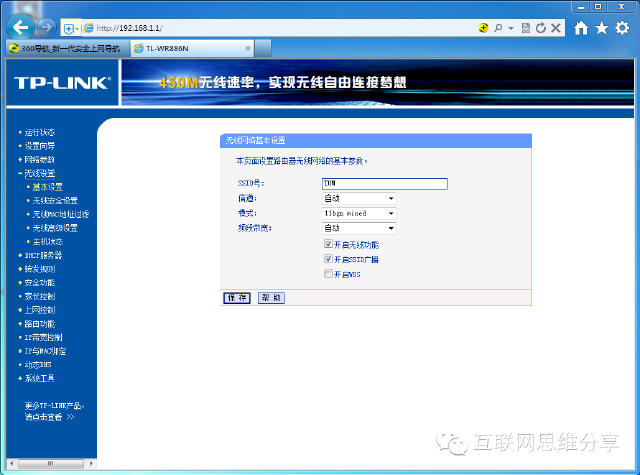Enable the 开启WDS checkbox
Image resolution: width=640 pixels, height=475 pixels.
[x=328, y=273]
